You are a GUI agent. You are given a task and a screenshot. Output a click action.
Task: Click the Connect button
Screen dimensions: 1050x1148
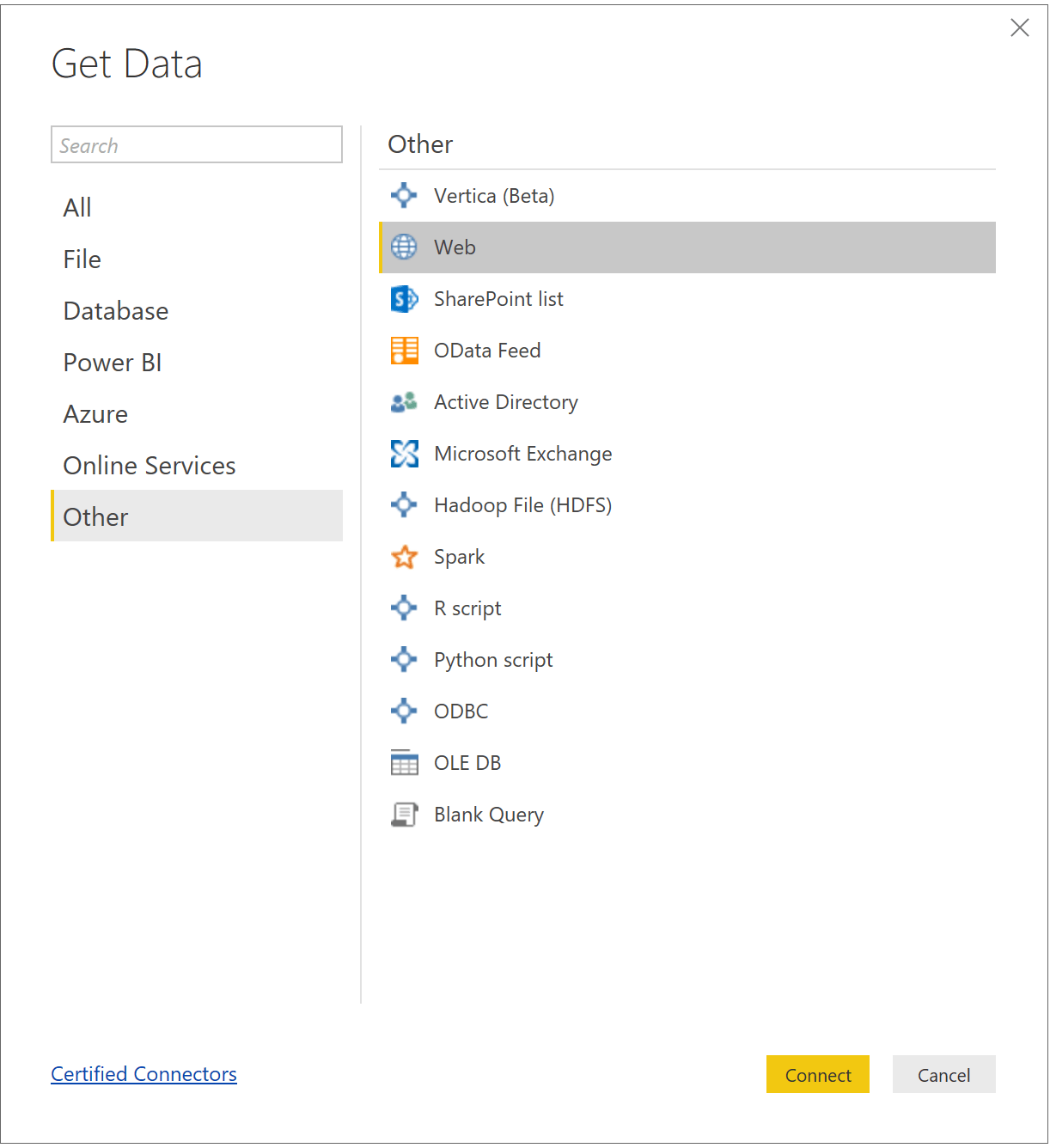coord(817,1074)
